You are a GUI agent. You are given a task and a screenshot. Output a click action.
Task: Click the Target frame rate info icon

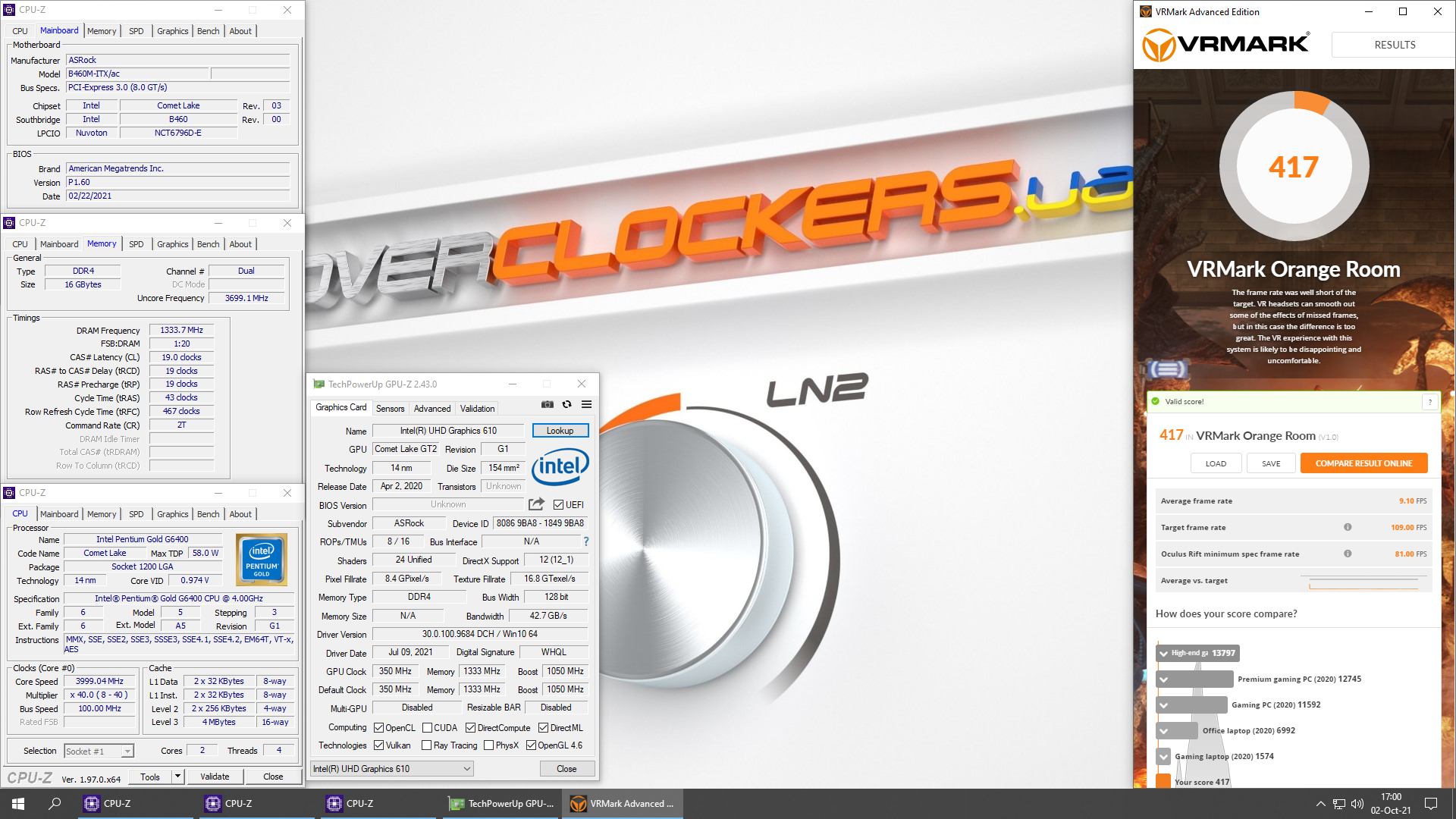(x=1348, y=527)
